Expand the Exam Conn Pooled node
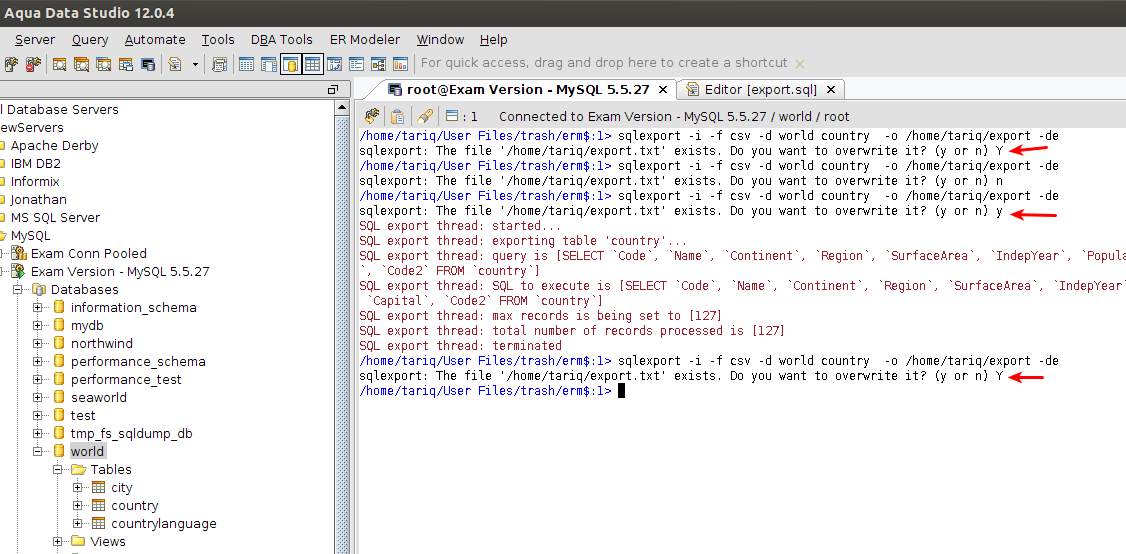Viewport: 1126px width, 554px height. pyautogui.click(x=1, y=254)
